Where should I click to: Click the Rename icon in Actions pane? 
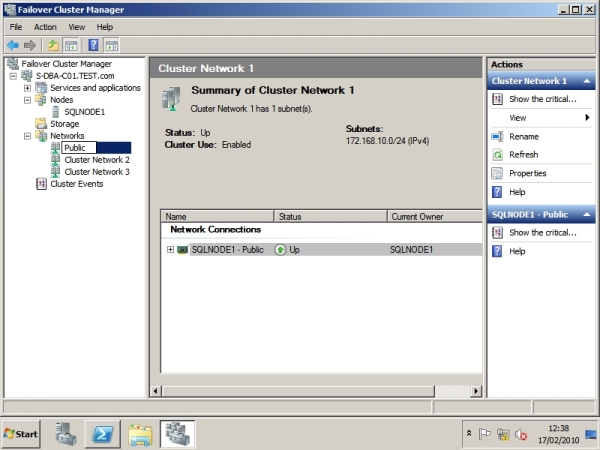point(497,137)
